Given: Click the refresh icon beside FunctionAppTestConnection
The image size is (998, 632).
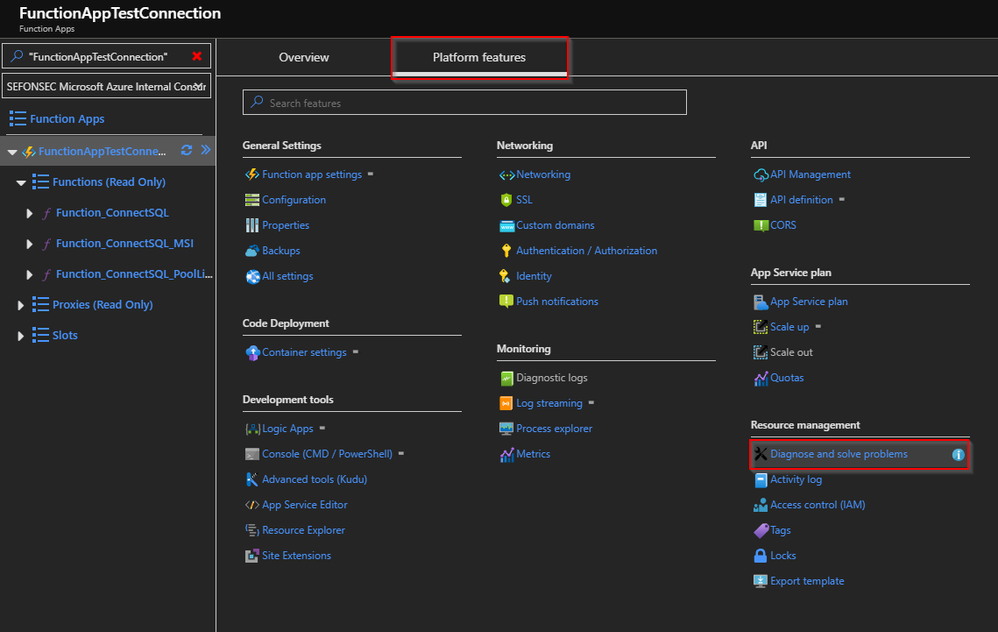Looking at the screenshot, I should click(186, 151).
